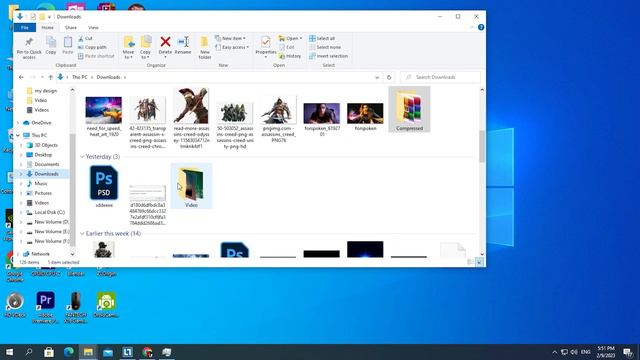This screenshot has height=360, width=640.
Task: Switch to details view button
Action: [x=471, y=262]
